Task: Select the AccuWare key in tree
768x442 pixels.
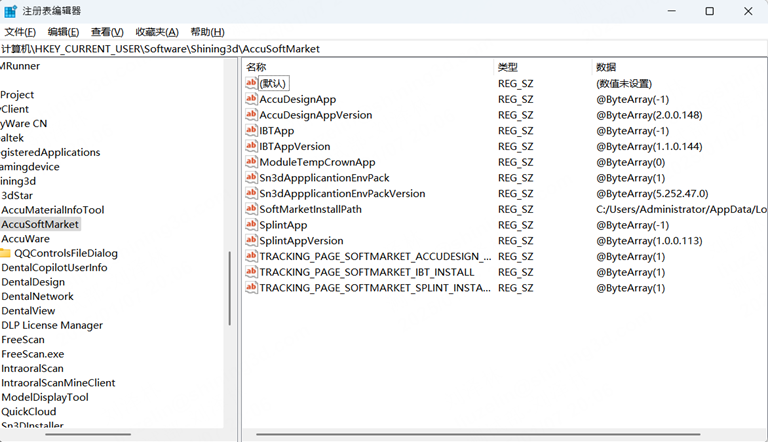Action: pyautogui.click(x=25, y=239)
